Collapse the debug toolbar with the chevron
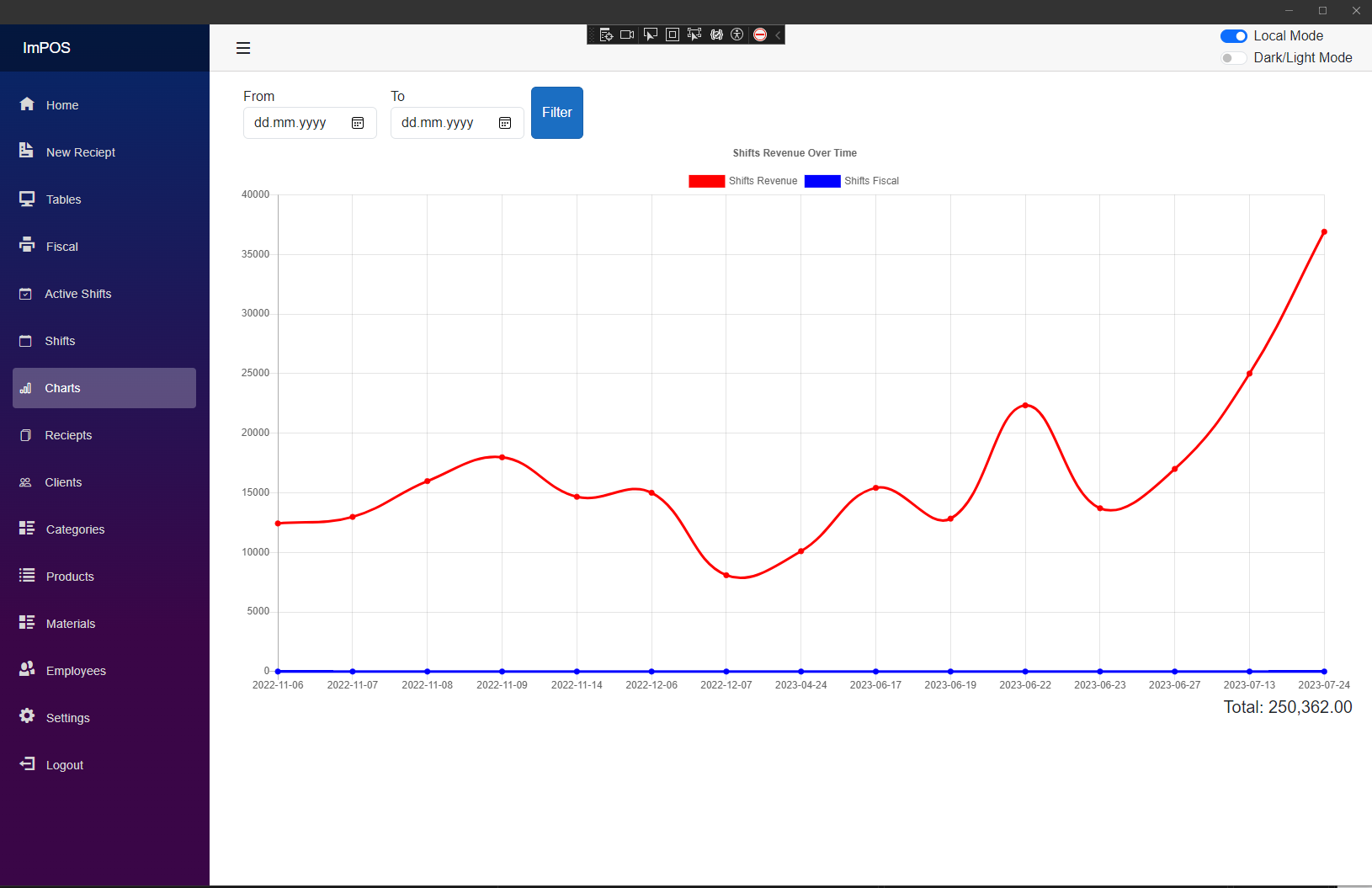 click(778, 35)
